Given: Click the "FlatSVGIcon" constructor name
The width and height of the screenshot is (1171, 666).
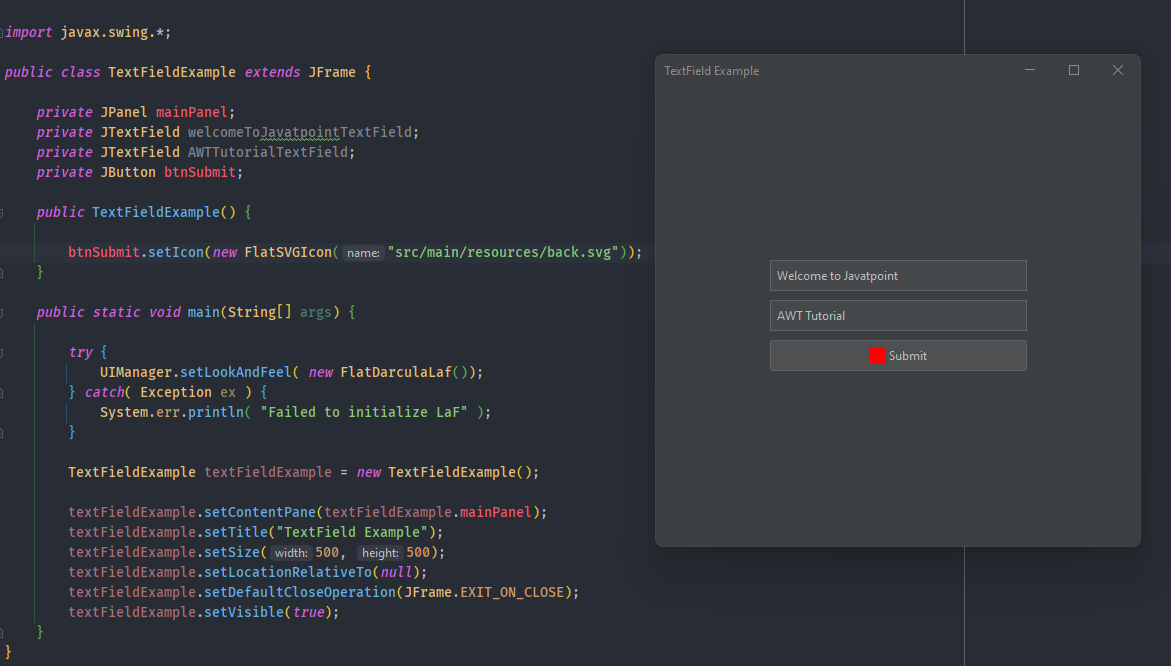Looking at the screenshot, I should coord(288,252).
